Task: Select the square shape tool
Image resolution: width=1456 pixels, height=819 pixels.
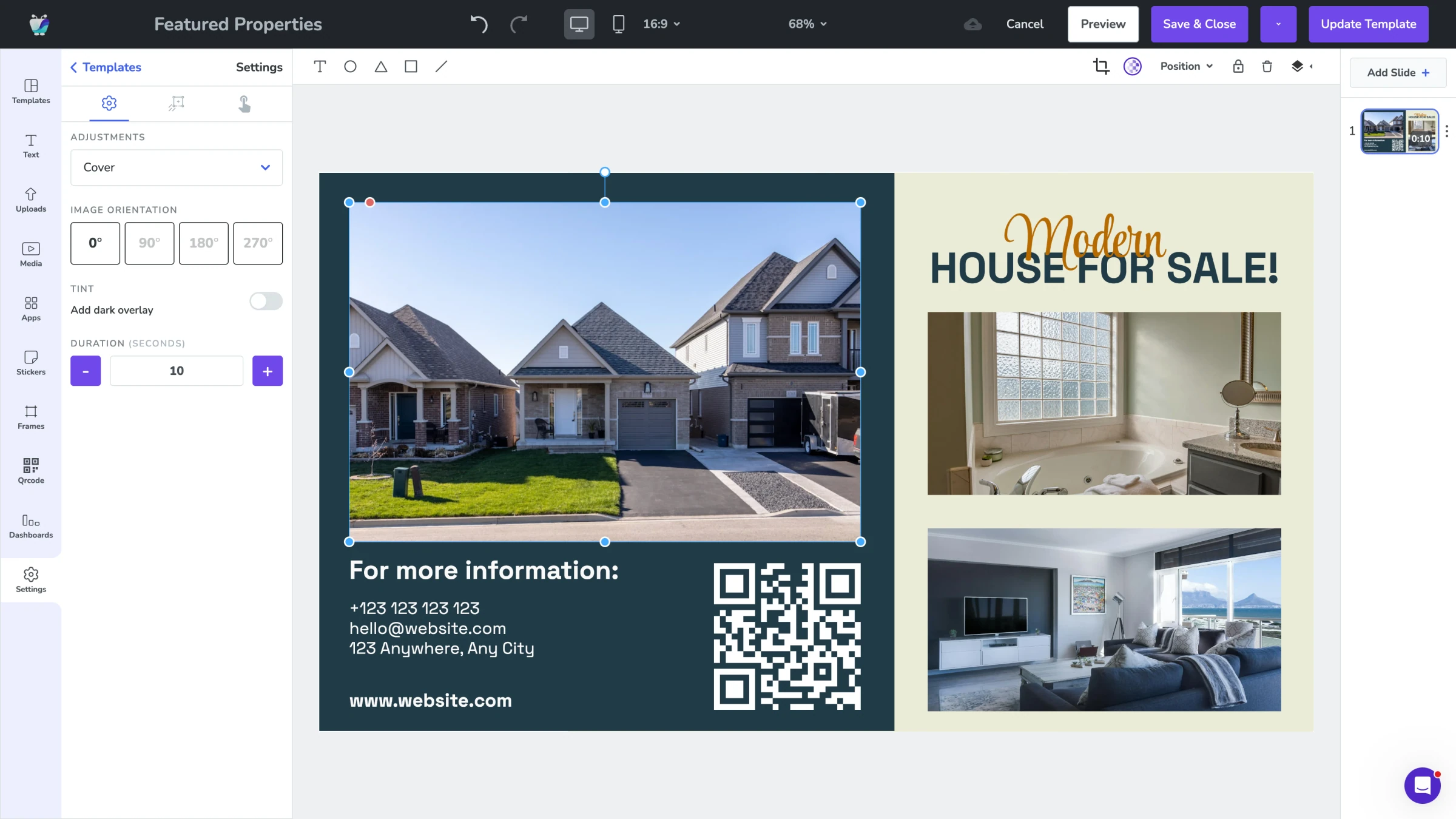Action: [411, 66]
